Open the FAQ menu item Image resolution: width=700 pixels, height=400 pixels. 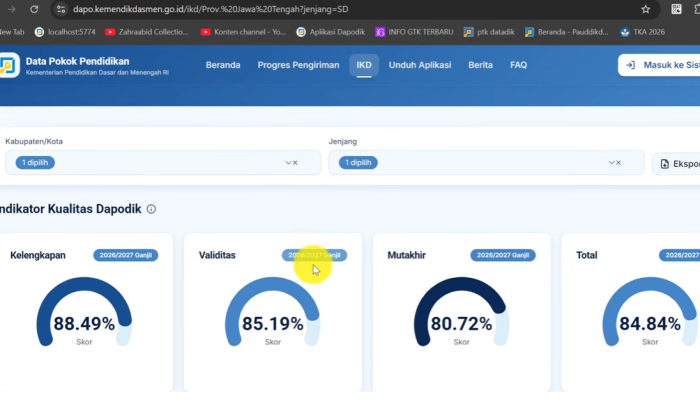(518, 65)
